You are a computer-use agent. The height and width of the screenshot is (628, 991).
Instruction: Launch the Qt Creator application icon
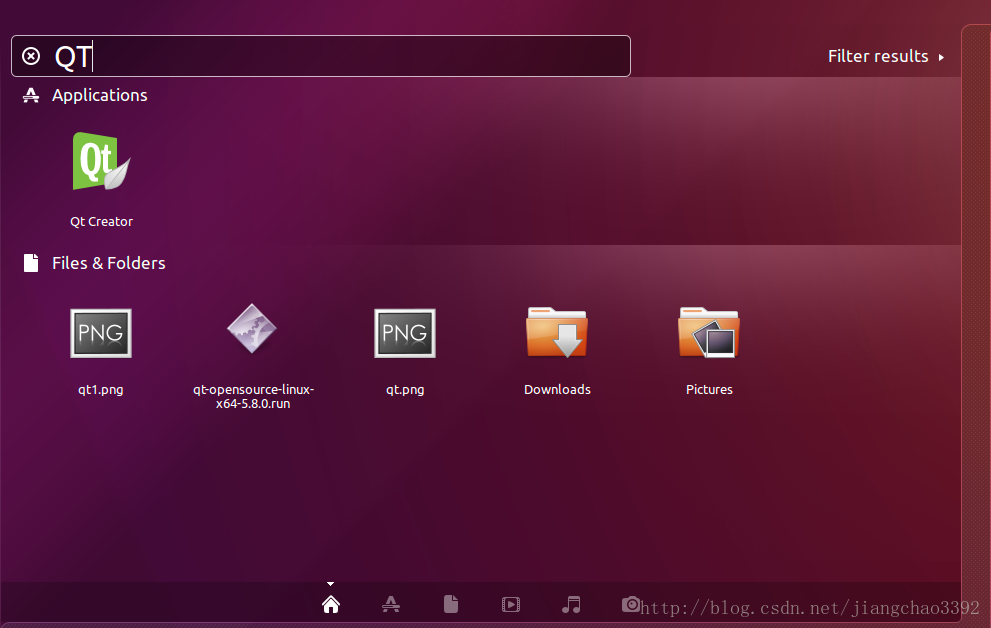point(101,161)
